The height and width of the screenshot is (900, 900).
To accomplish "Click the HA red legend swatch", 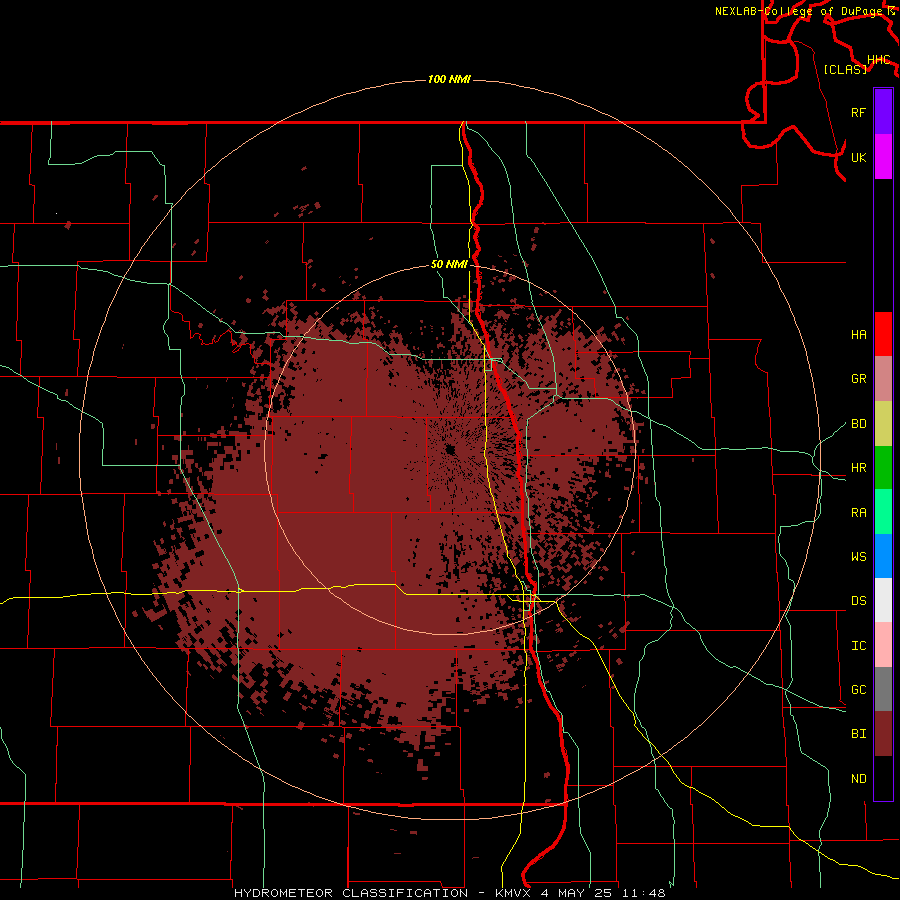I will pyautogui.click(x=883, y=334).
